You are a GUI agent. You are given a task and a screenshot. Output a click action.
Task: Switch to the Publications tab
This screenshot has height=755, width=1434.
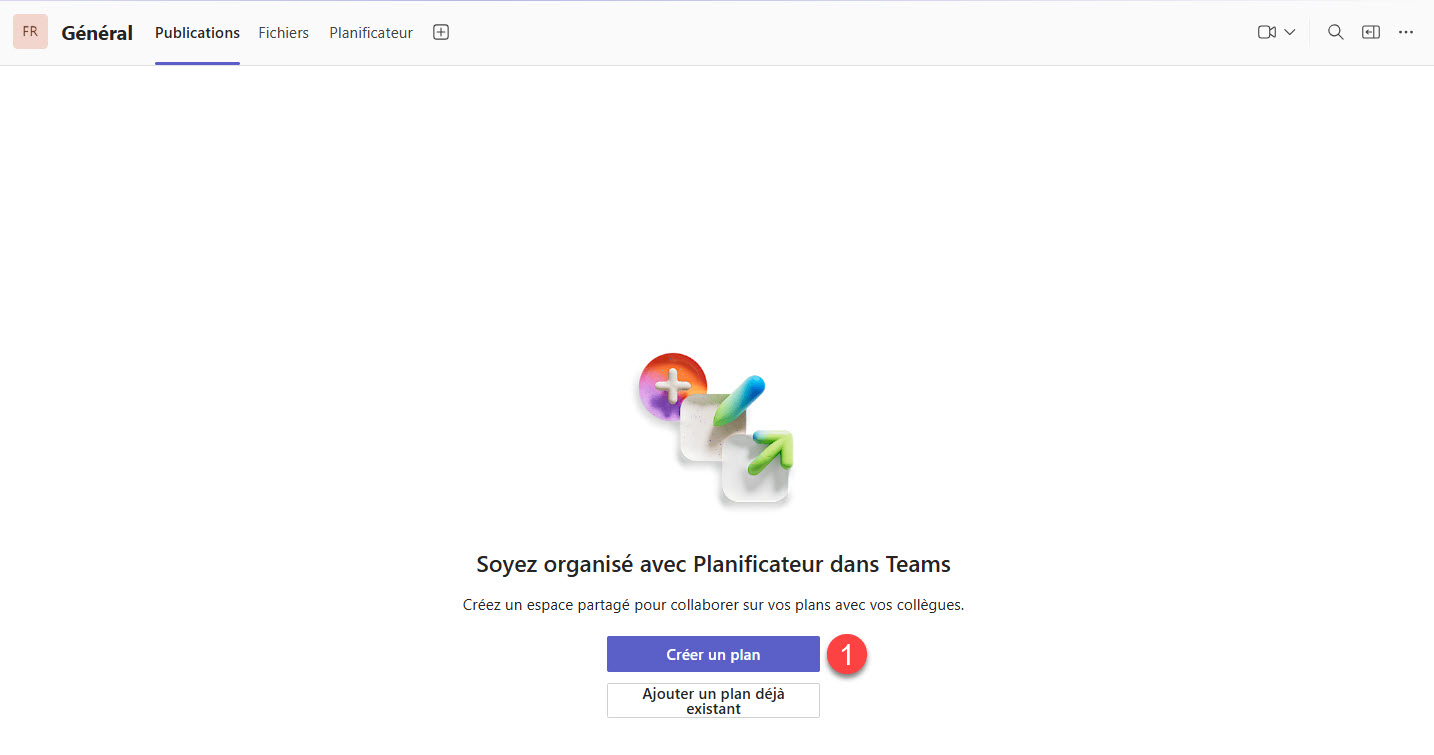pos(197,33)
